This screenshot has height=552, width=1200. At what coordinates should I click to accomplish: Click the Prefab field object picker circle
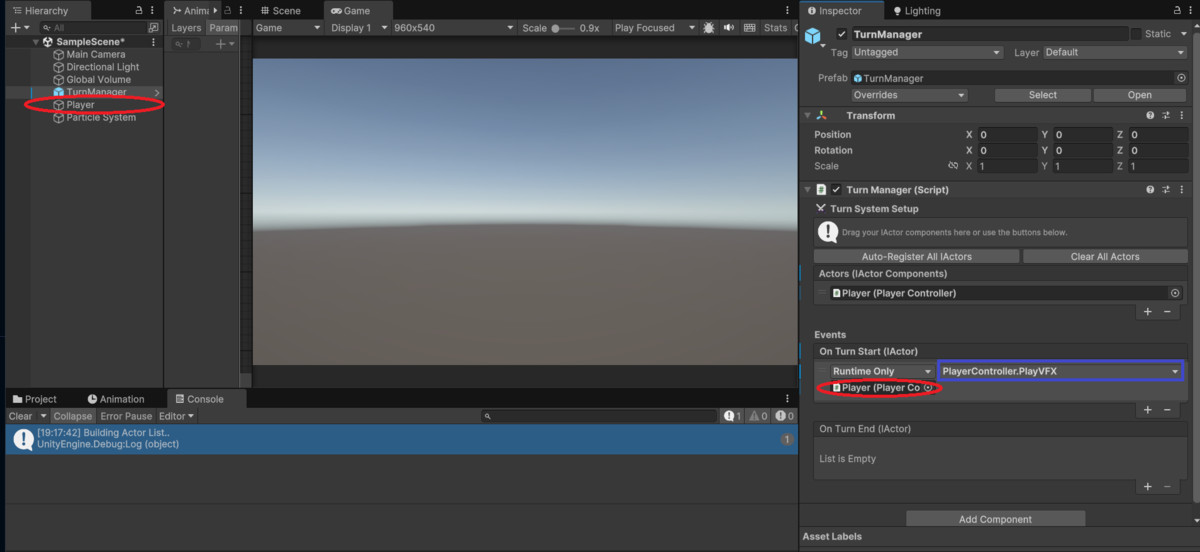pos(1181,78)
